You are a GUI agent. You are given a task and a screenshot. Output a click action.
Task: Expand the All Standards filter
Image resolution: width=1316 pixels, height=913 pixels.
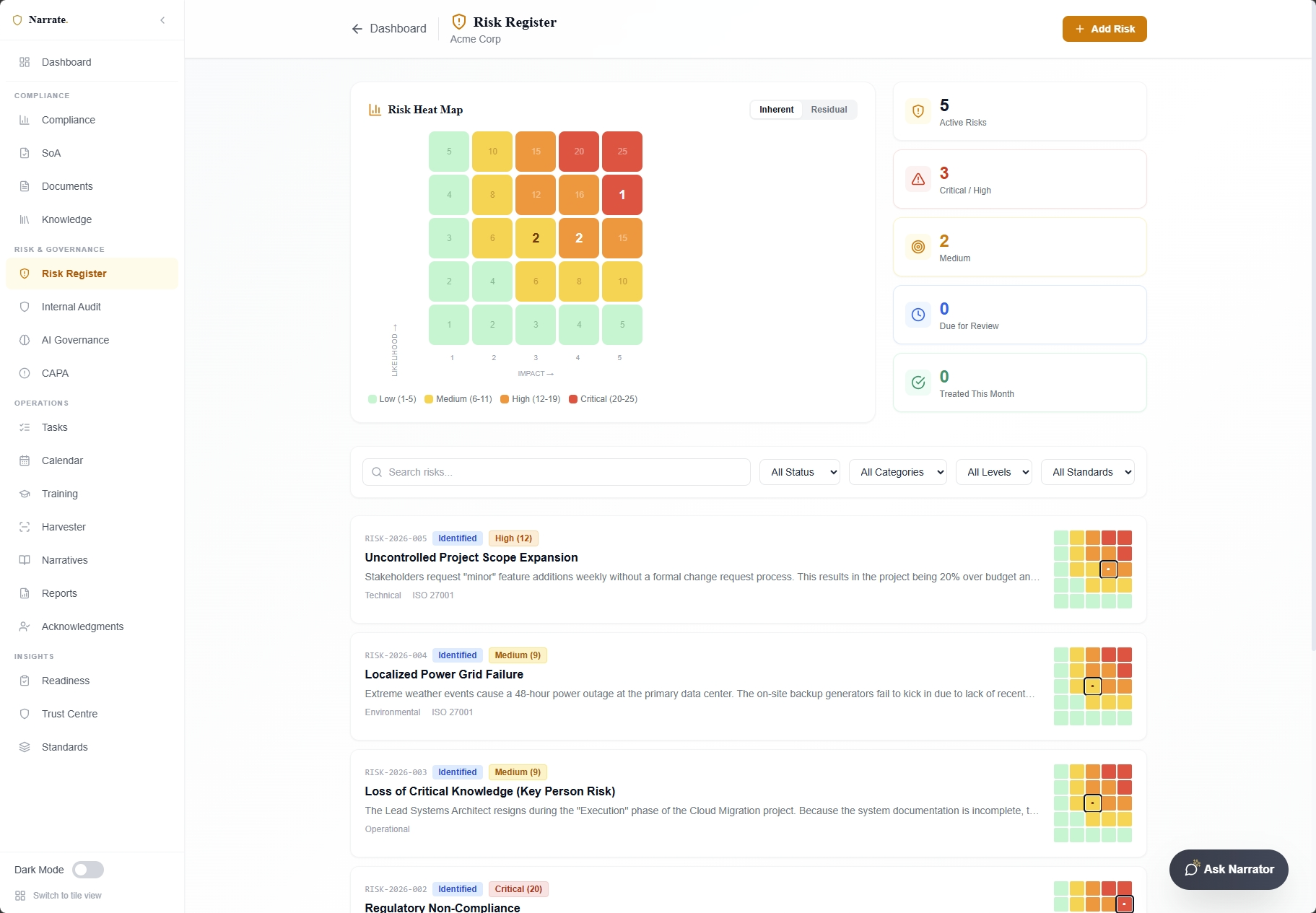point(1087,472)
